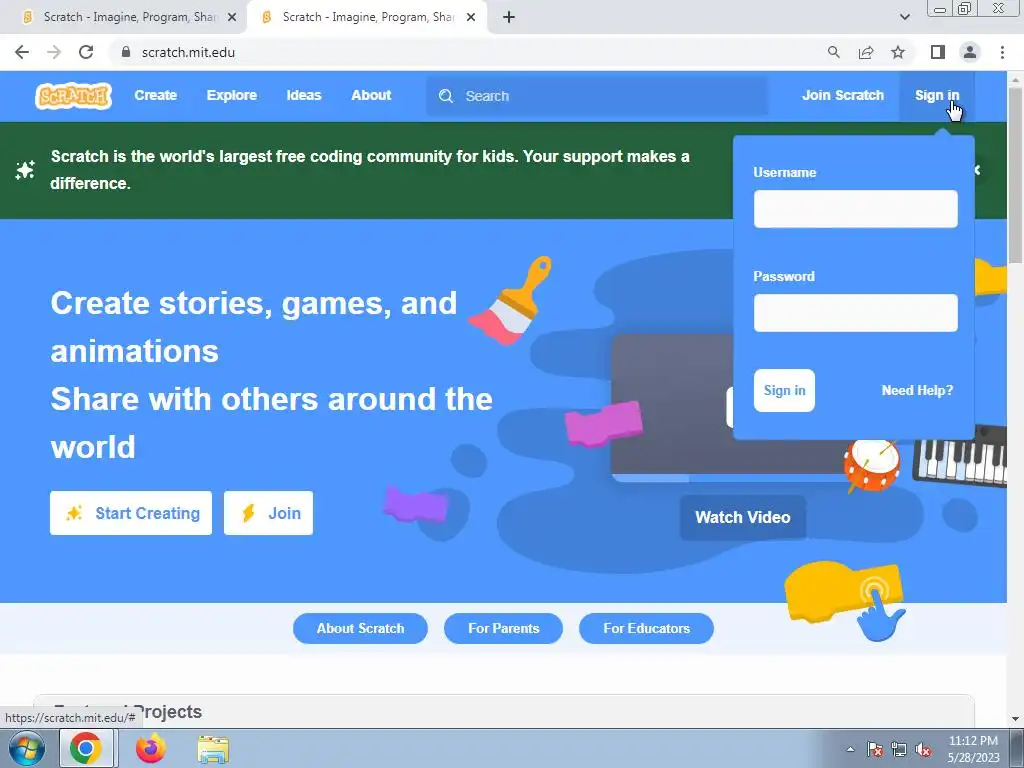Screen dimensions: 1024x768
Task: Open the Chrome profile icon
Action: point(970,52)
